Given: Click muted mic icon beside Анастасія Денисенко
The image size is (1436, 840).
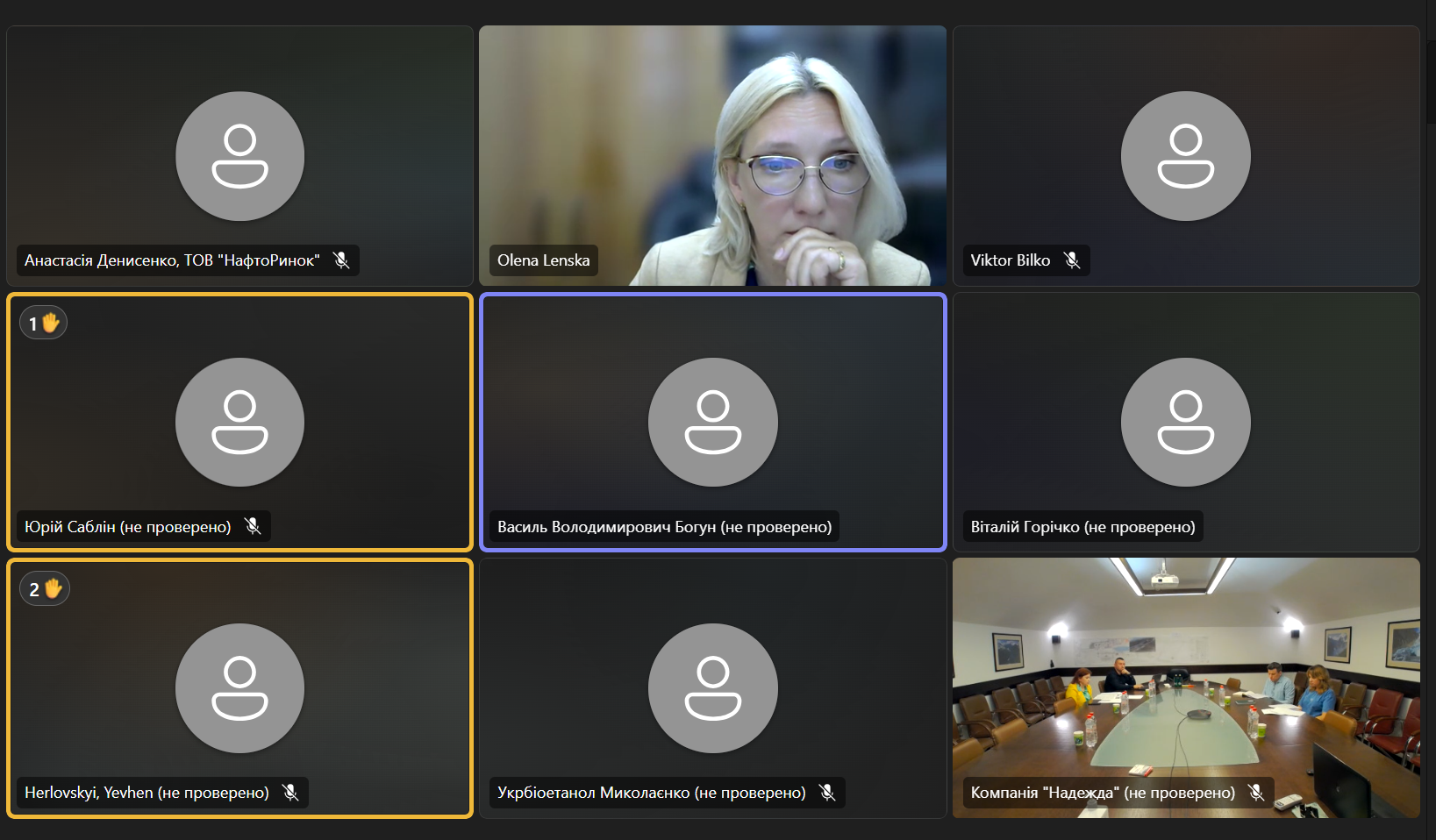Looking at the screenshot, I should (x=341, y=260).
